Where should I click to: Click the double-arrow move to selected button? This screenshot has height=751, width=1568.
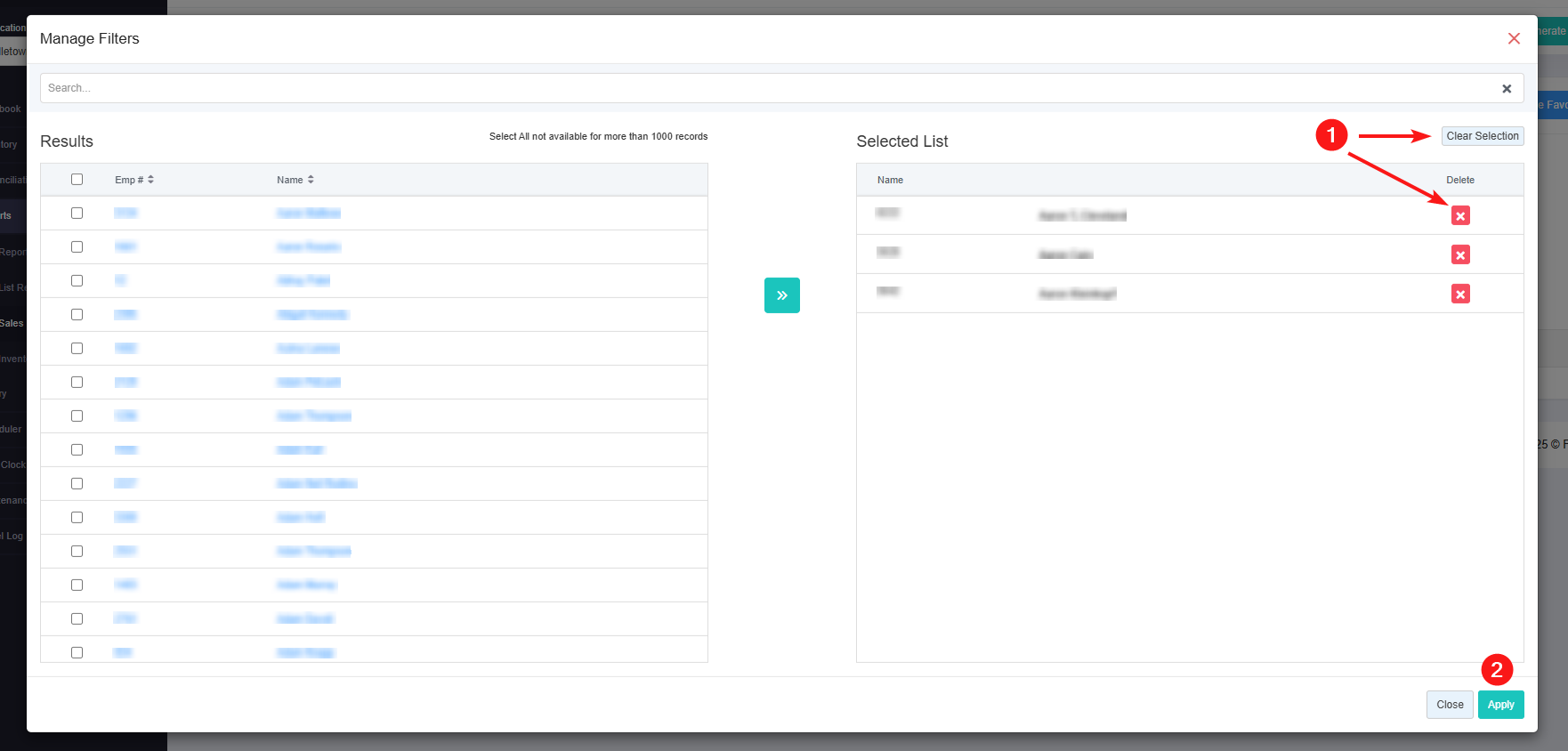[x=781, y=295]
